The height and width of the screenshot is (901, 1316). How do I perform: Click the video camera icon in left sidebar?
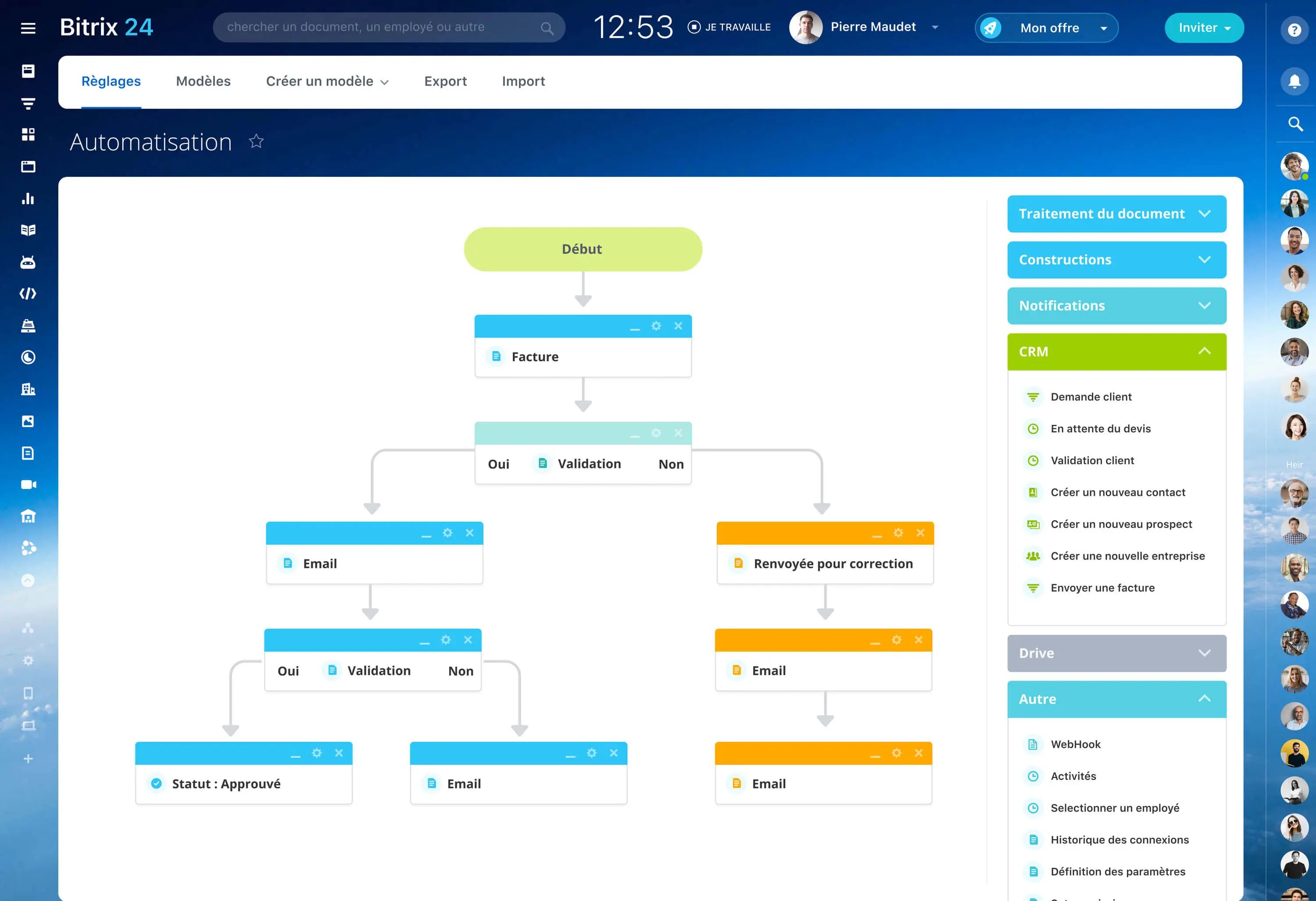click(x=28, y=485)
